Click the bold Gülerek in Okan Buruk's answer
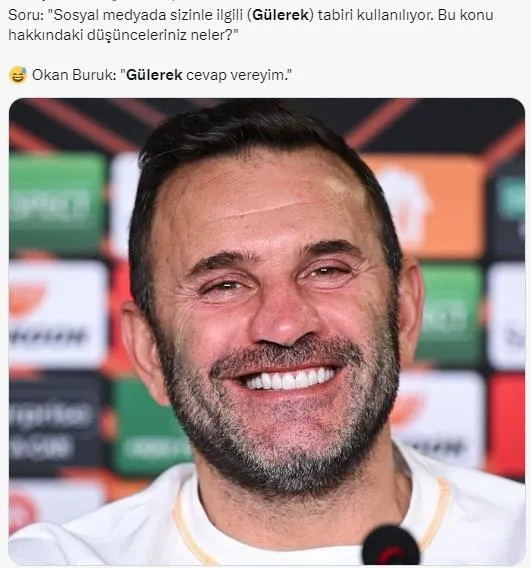Viewport: 531px width, 568px height. click(154, 75)
